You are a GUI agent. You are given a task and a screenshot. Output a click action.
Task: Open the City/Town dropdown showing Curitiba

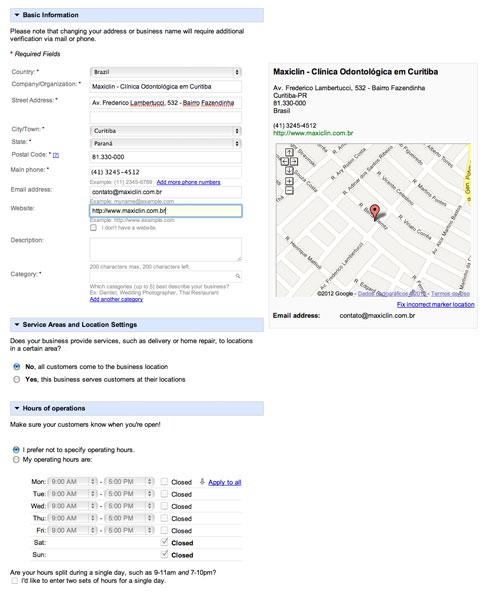coord(166,131)
